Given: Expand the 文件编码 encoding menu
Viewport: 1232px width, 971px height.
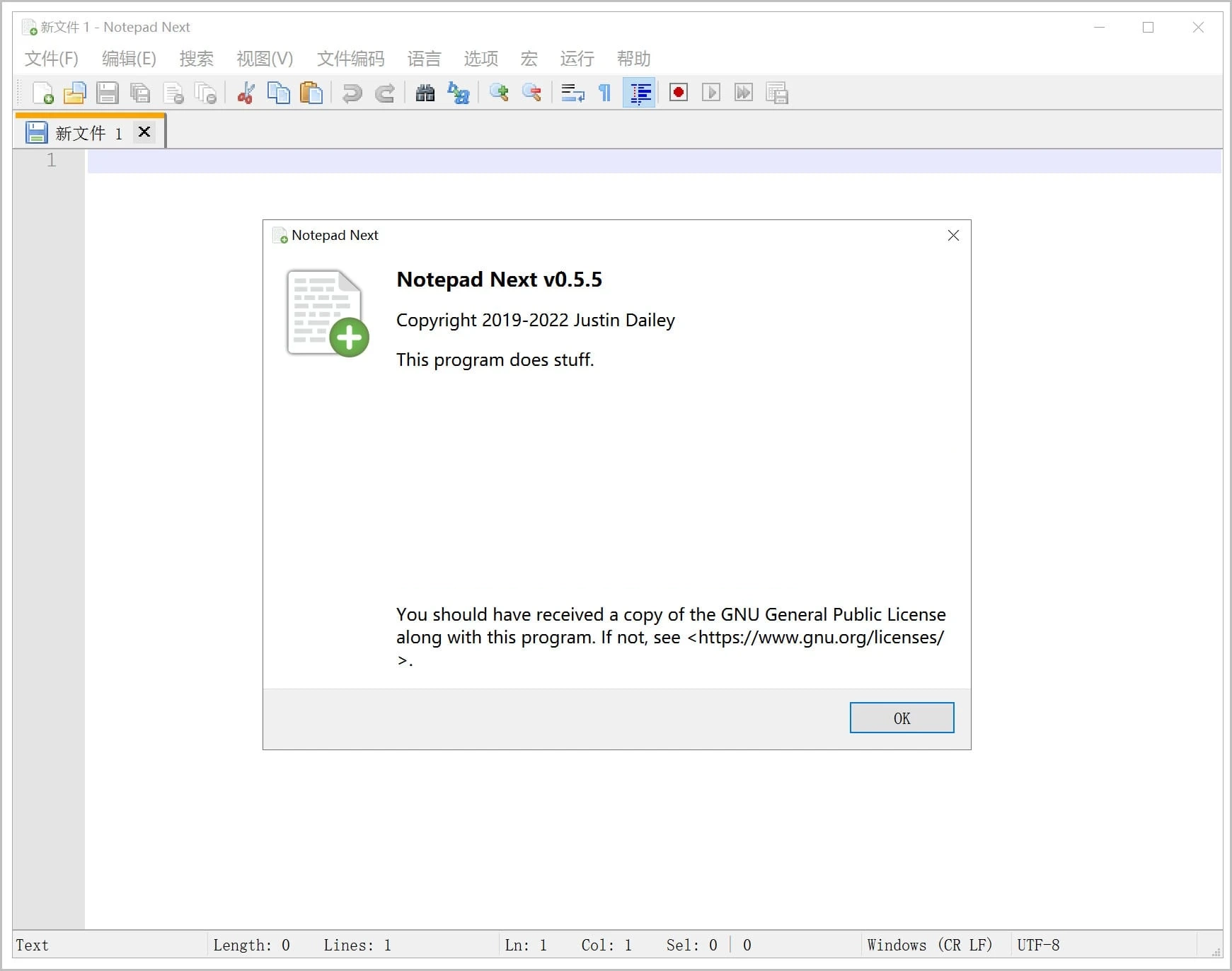Looking at the screenshot, I should tap(350, 58).
